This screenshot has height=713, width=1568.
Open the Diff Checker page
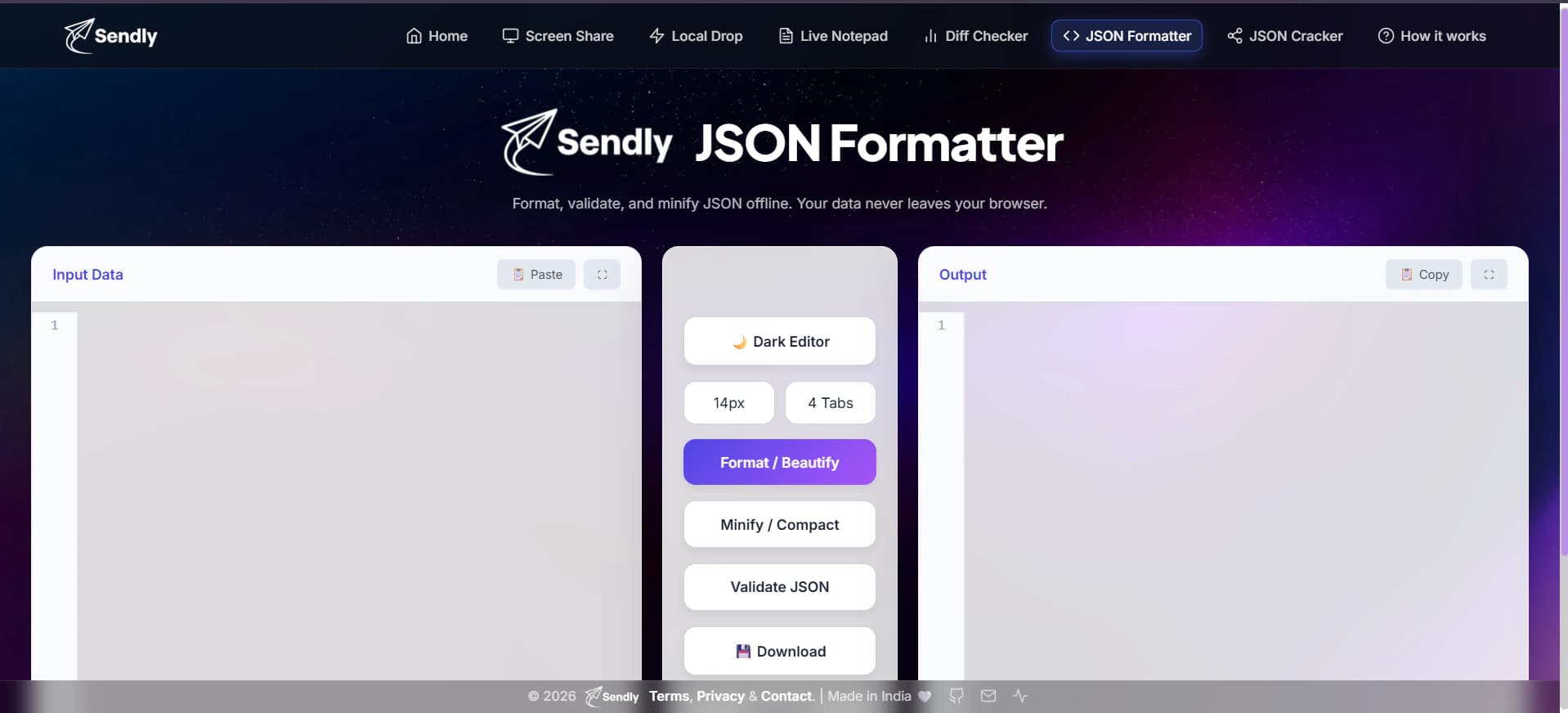pyautogui.click(x=976, y=36)
